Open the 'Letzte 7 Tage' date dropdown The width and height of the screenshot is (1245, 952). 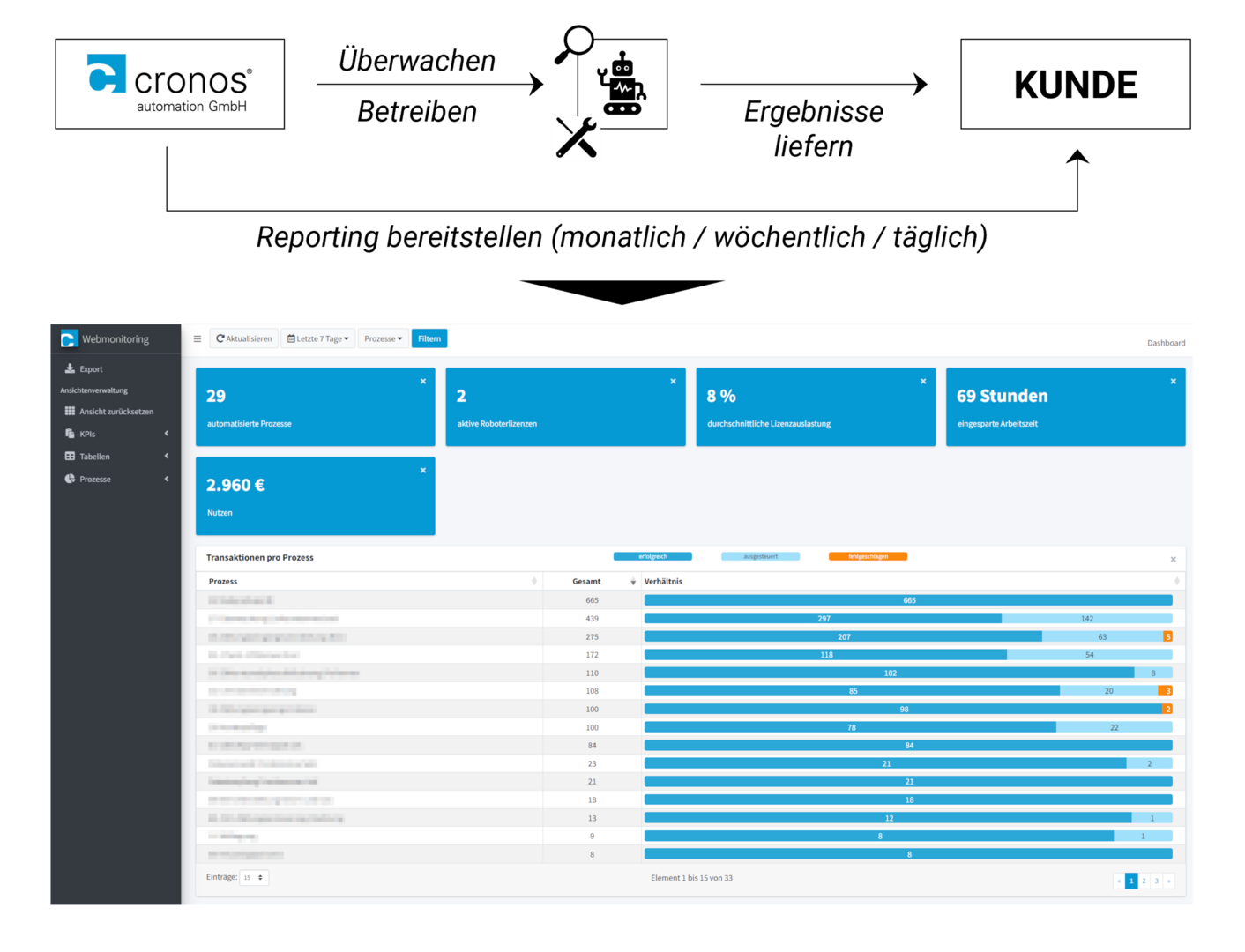[318, 338]
